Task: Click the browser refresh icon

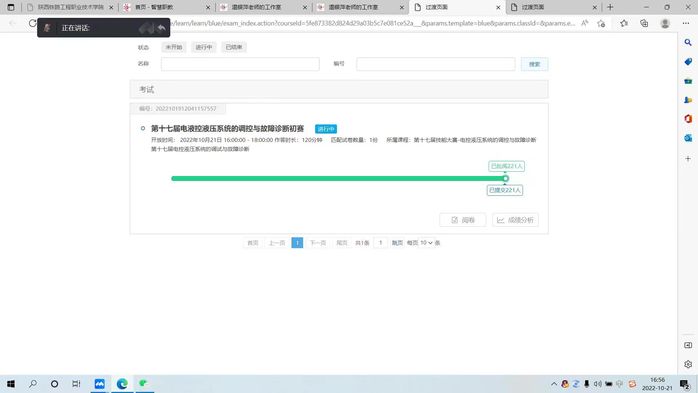Action: coord(32,23)
